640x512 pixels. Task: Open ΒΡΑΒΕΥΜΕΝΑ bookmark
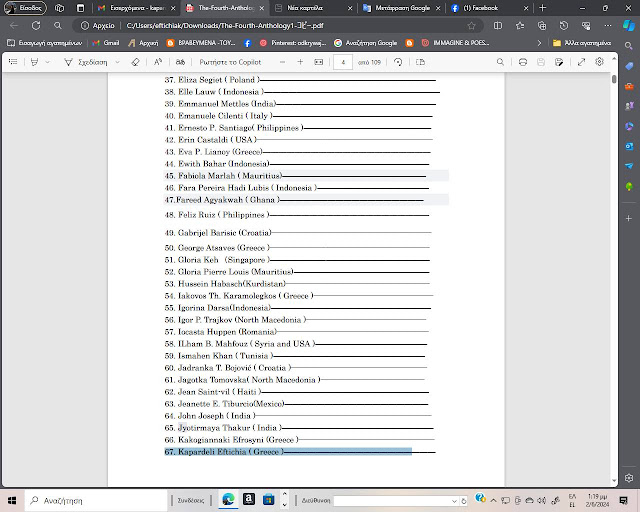tap(201, 43)
